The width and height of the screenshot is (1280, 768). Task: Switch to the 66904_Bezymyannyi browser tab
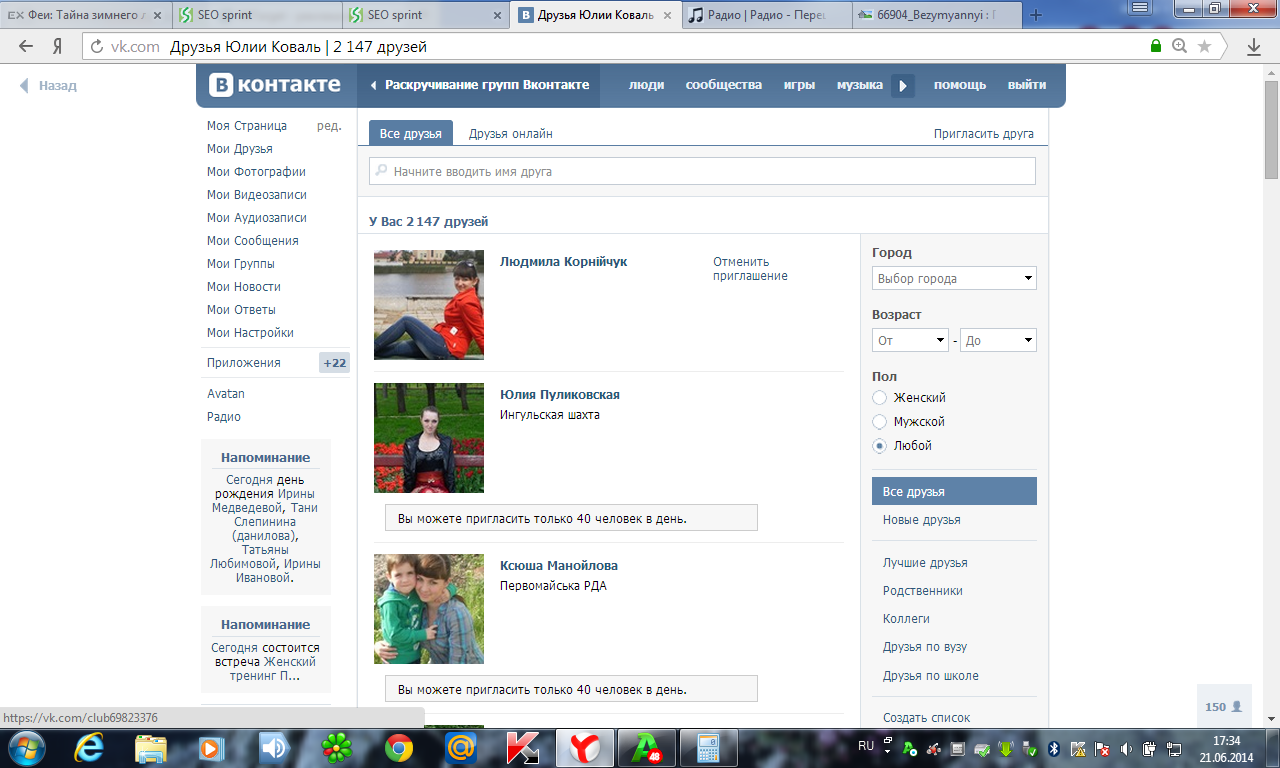point(937,15)
